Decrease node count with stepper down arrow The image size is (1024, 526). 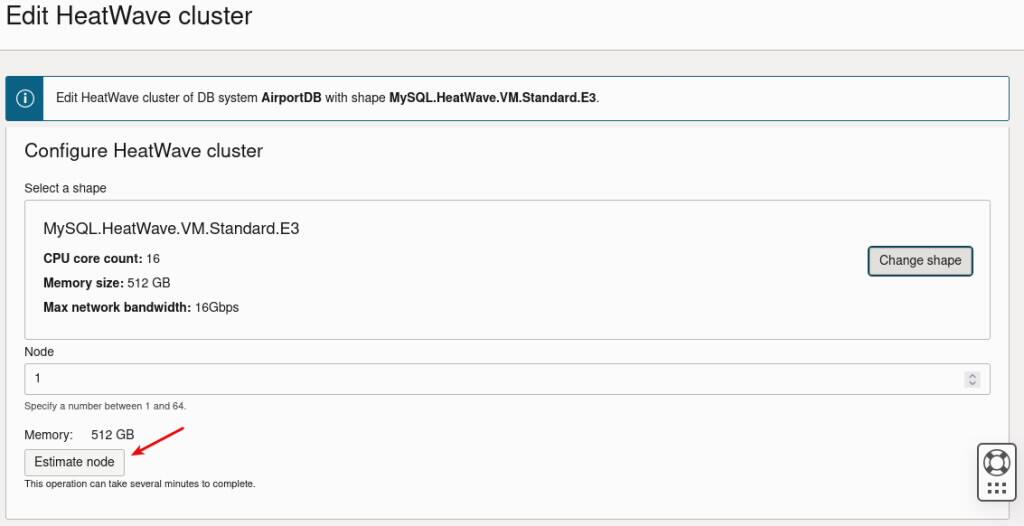(972, 383)
